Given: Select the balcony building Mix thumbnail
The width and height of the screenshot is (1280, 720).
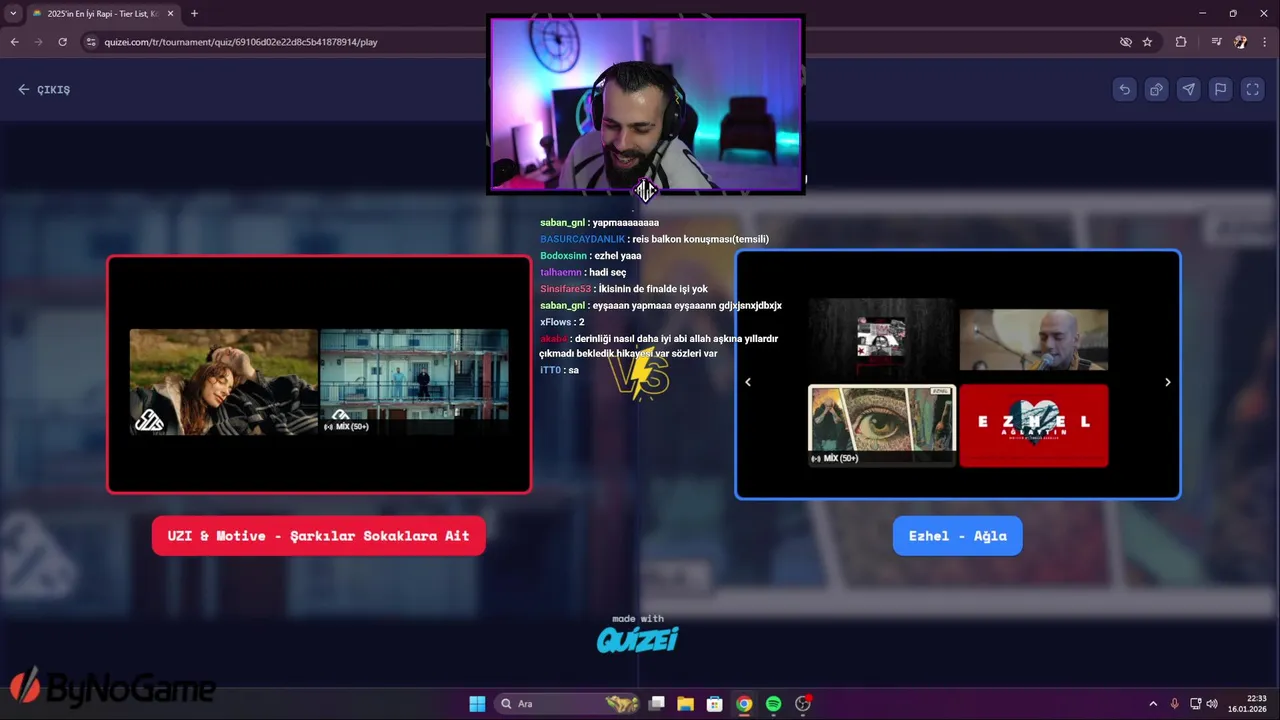Looking at the screenshot, I should 414,382.
